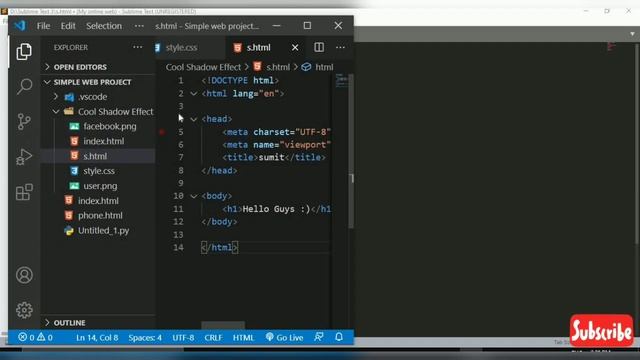This screenshot has width=640, height=360.
Task: Click the Split Editor icon
Action: point(319,47)
